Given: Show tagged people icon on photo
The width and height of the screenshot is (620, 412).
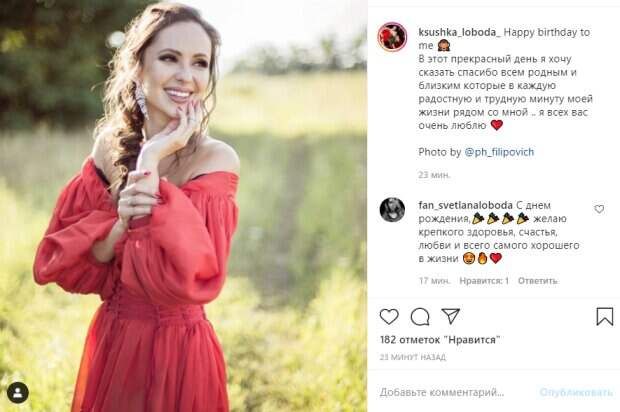Looking at the screenshot, I should point(18,393).
